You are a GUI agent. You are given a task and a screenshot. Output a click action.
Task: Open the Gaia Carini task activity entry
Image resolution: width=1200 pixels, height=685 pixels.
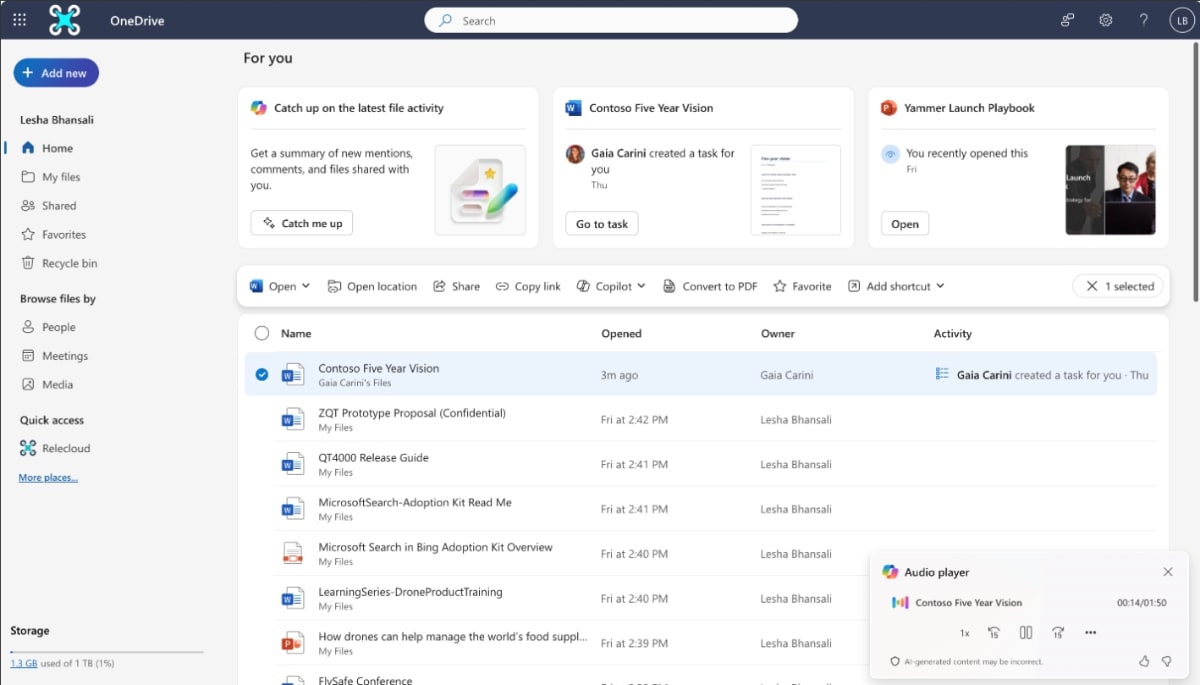pos(1041,375)
